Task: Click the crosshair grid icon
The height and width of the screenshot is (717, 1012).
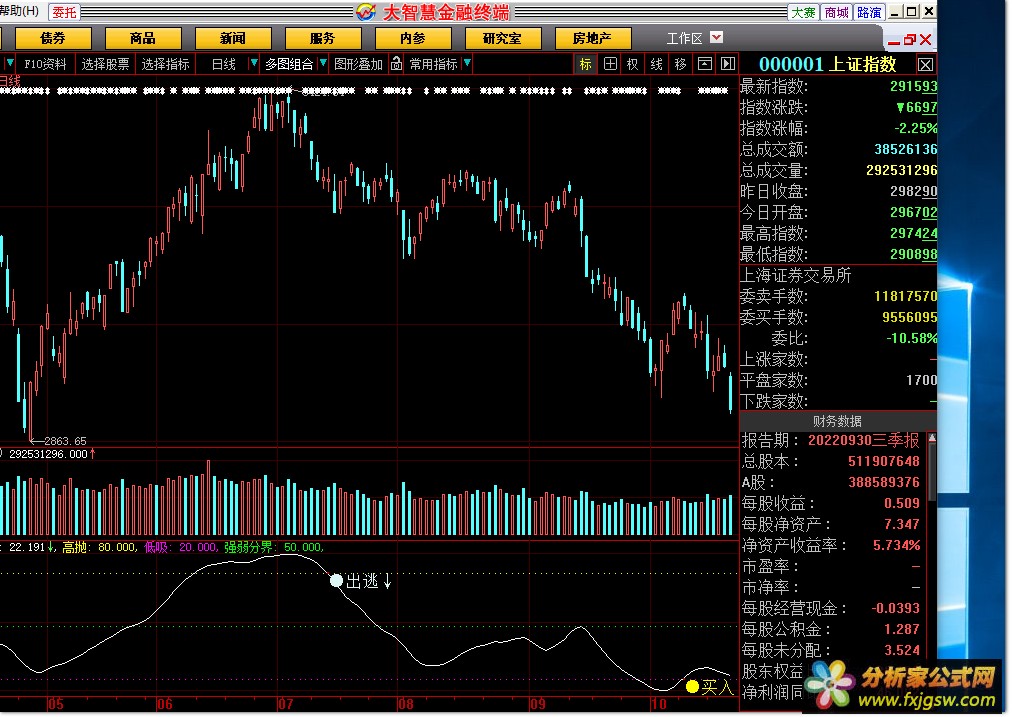Action: pos(610,64)
